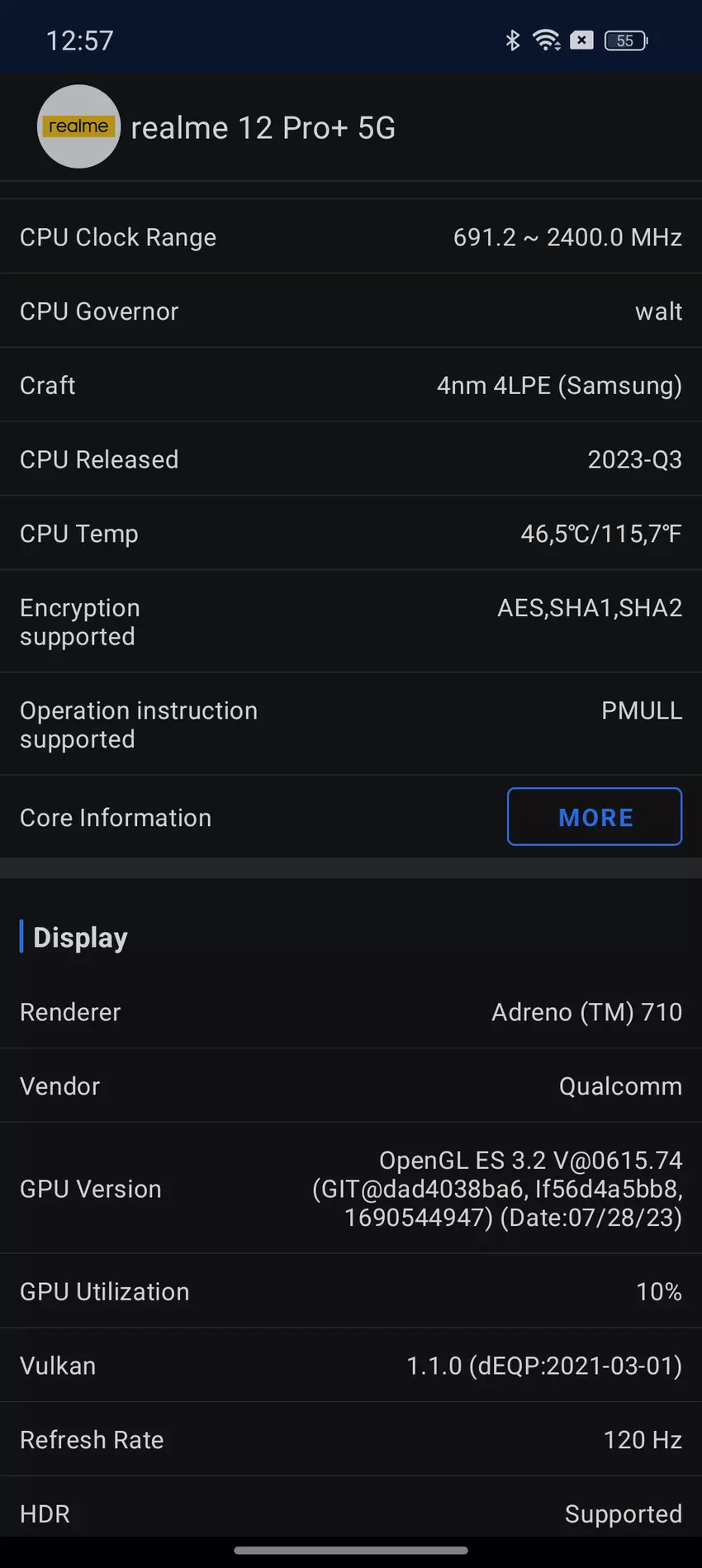
Task: Tap the CPU Governor walt value
Action: (x=658, y=311)
